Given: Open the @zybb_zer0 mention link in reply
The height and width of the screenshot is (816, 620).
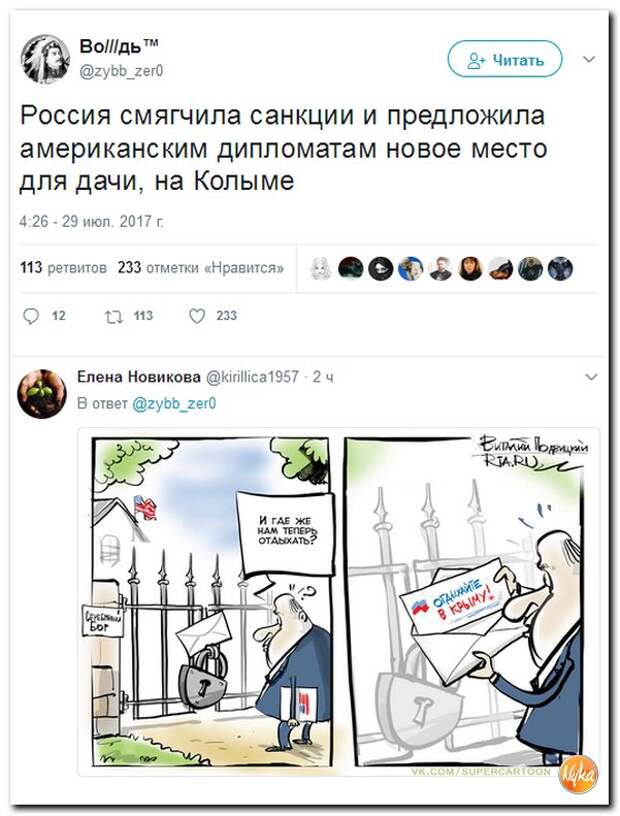Looking at the screenshot, I should 174,404.
